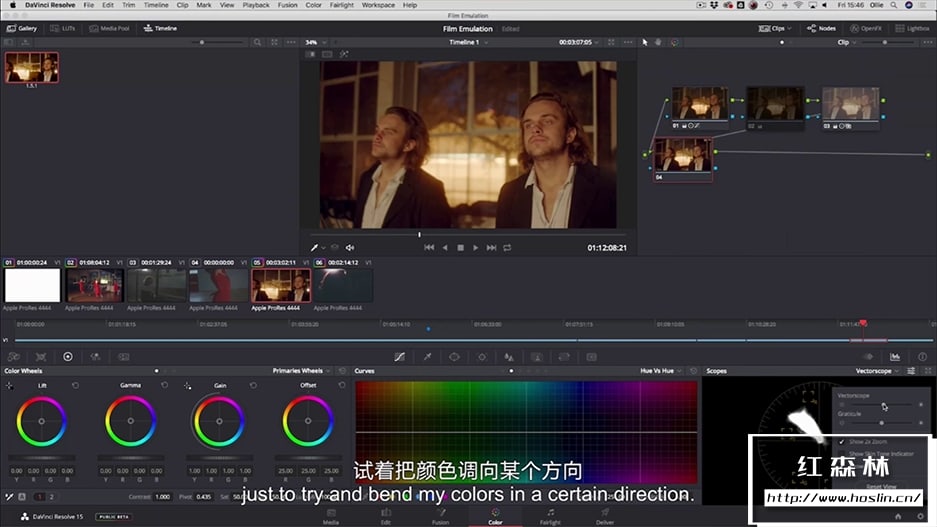Adjust the Gamma master wheel slider
Viewport: 937px width, 527px height.
(130, 458)
